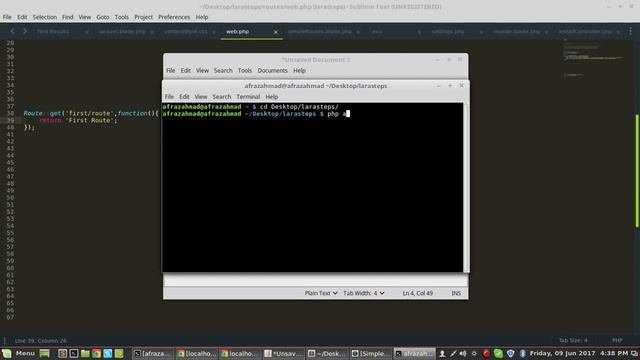The width and height of the screenshot is (640, 360).
Task: Click the red circular tray icon
Action: (486, 353)
